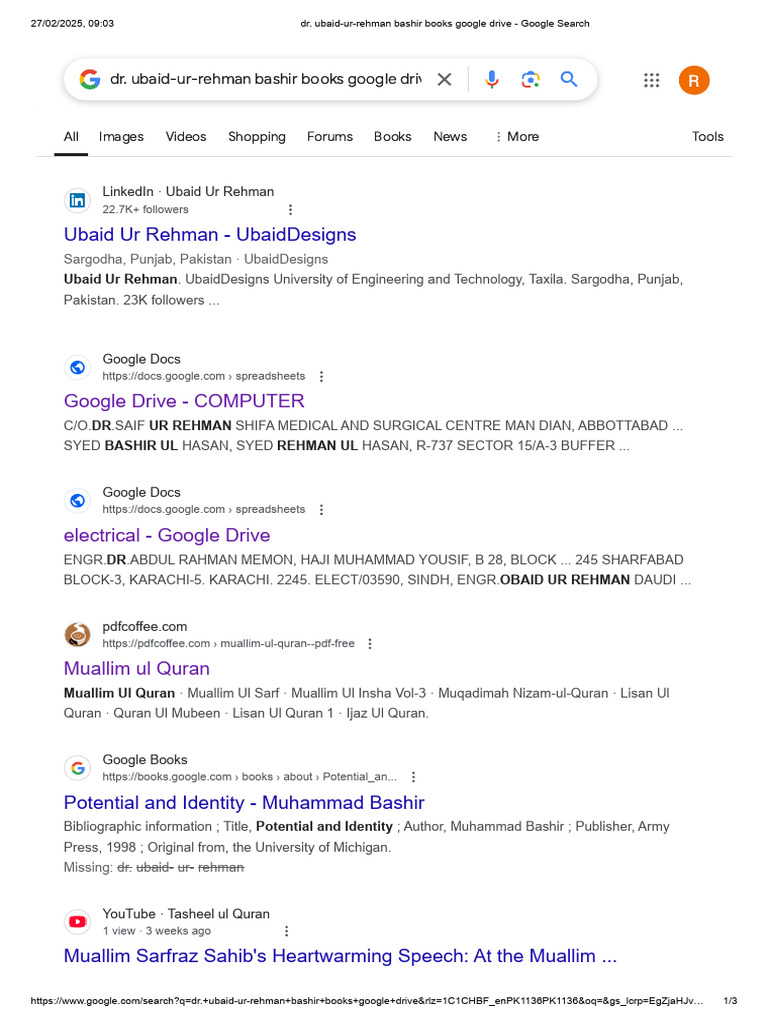Image resolution: width=768 pixels, height=1024 pixels.
Task: Open three-dot menu for pdfcoffee result
Action: (370, 644)
